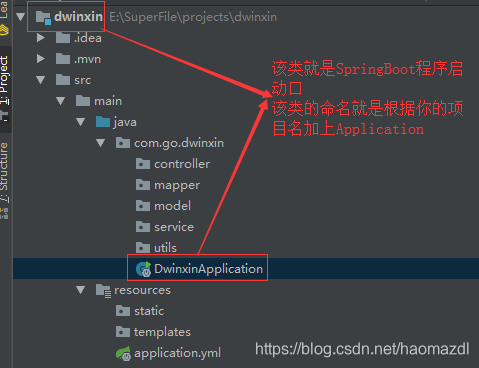
Task: Select the static folder name
Action: (x=149, y=311)
